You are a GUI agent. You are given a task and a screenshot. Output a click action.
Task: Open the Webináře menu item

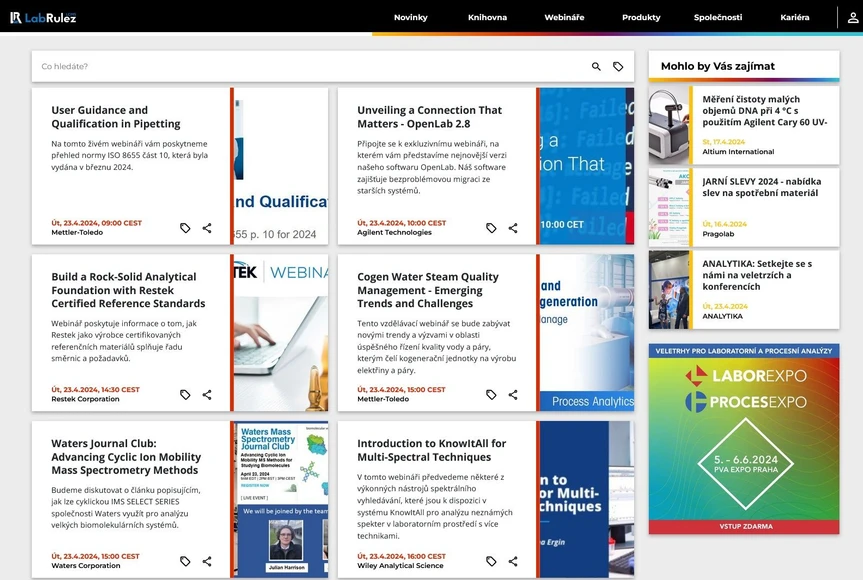(564, 17)
